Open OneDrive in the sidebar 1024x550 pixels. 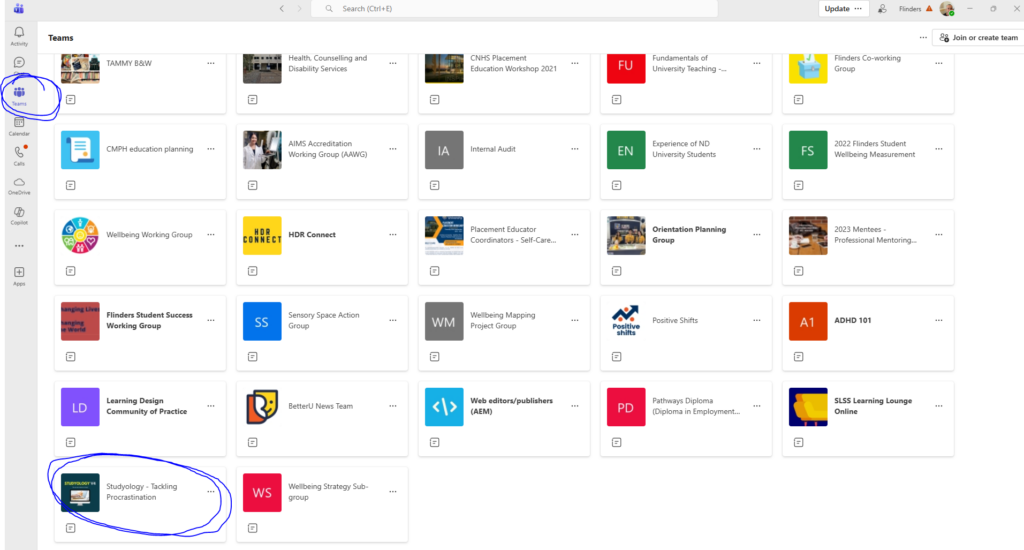click(x=19, y=184)
